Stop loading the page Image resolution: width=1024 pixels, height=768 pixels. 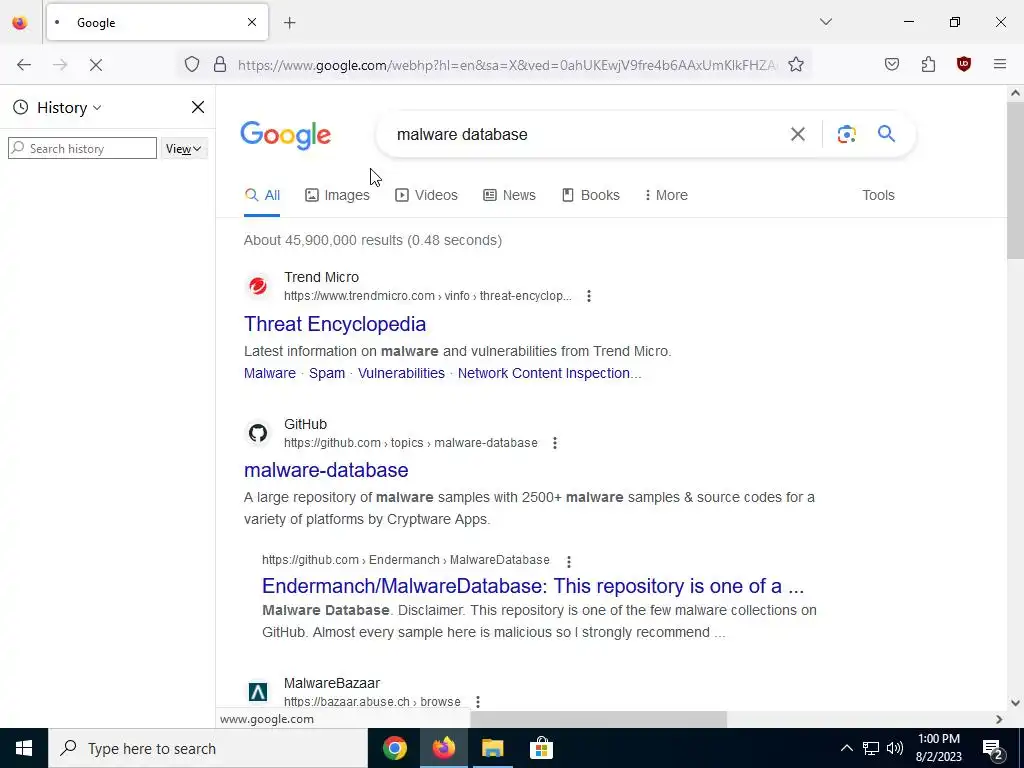point(96,65)
